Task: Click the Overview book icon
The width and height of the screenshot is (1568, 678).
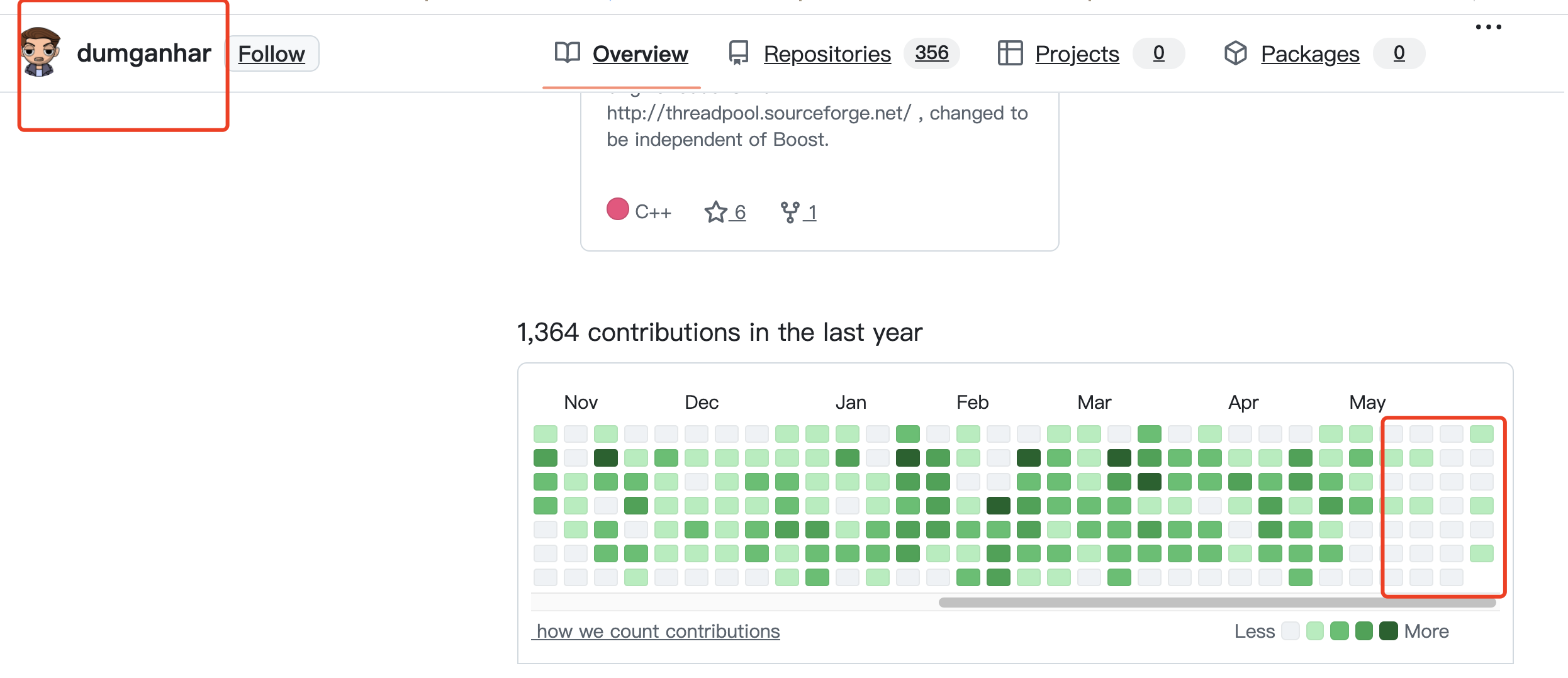Action: pyautogui.click(x=567, y=53)
